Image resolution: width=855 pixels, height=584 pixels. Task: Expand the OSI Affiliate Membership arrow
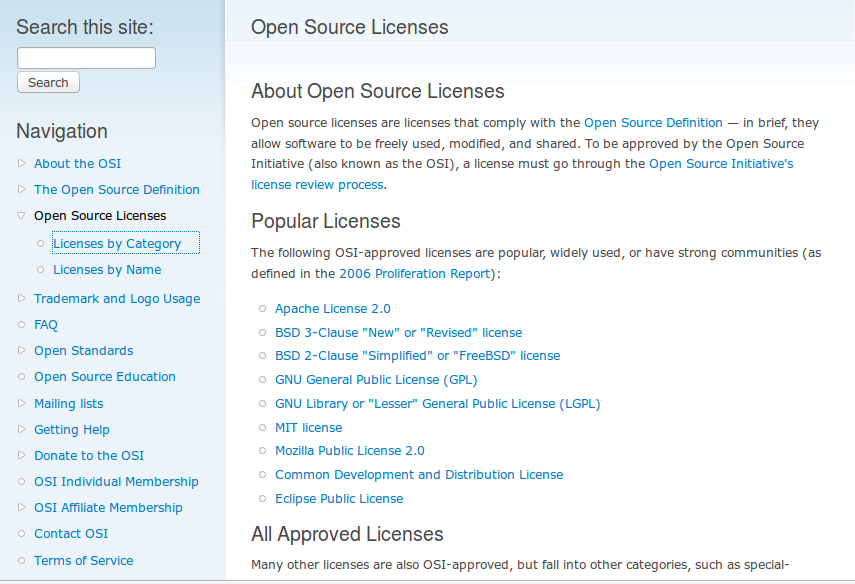pos(21,507)
